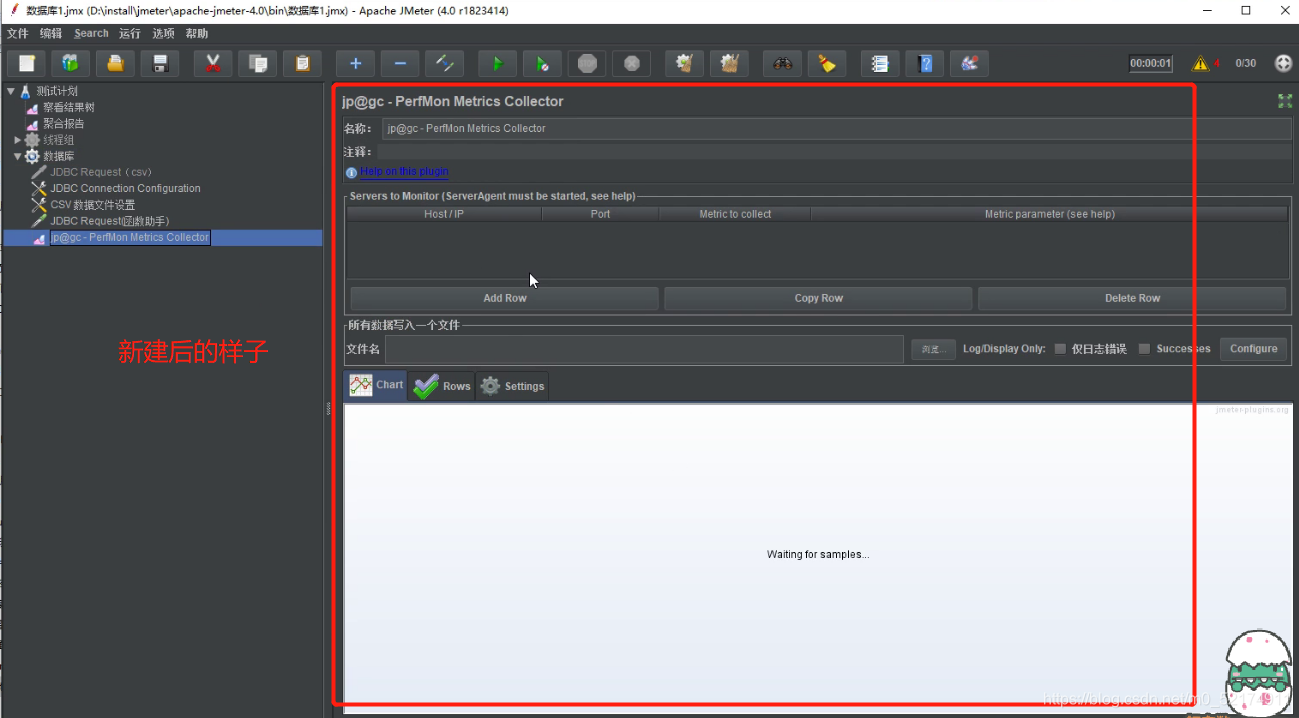1299x718 pixels.
Task: Click the globe icon at toolbar end
Action: tap(1283, 63)
